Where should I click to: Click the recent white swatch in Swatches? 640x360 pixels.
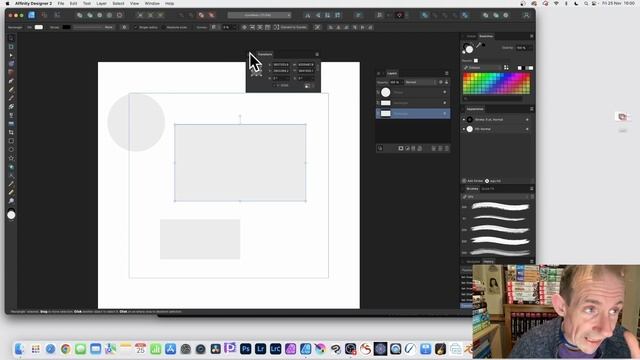point(476,60)
